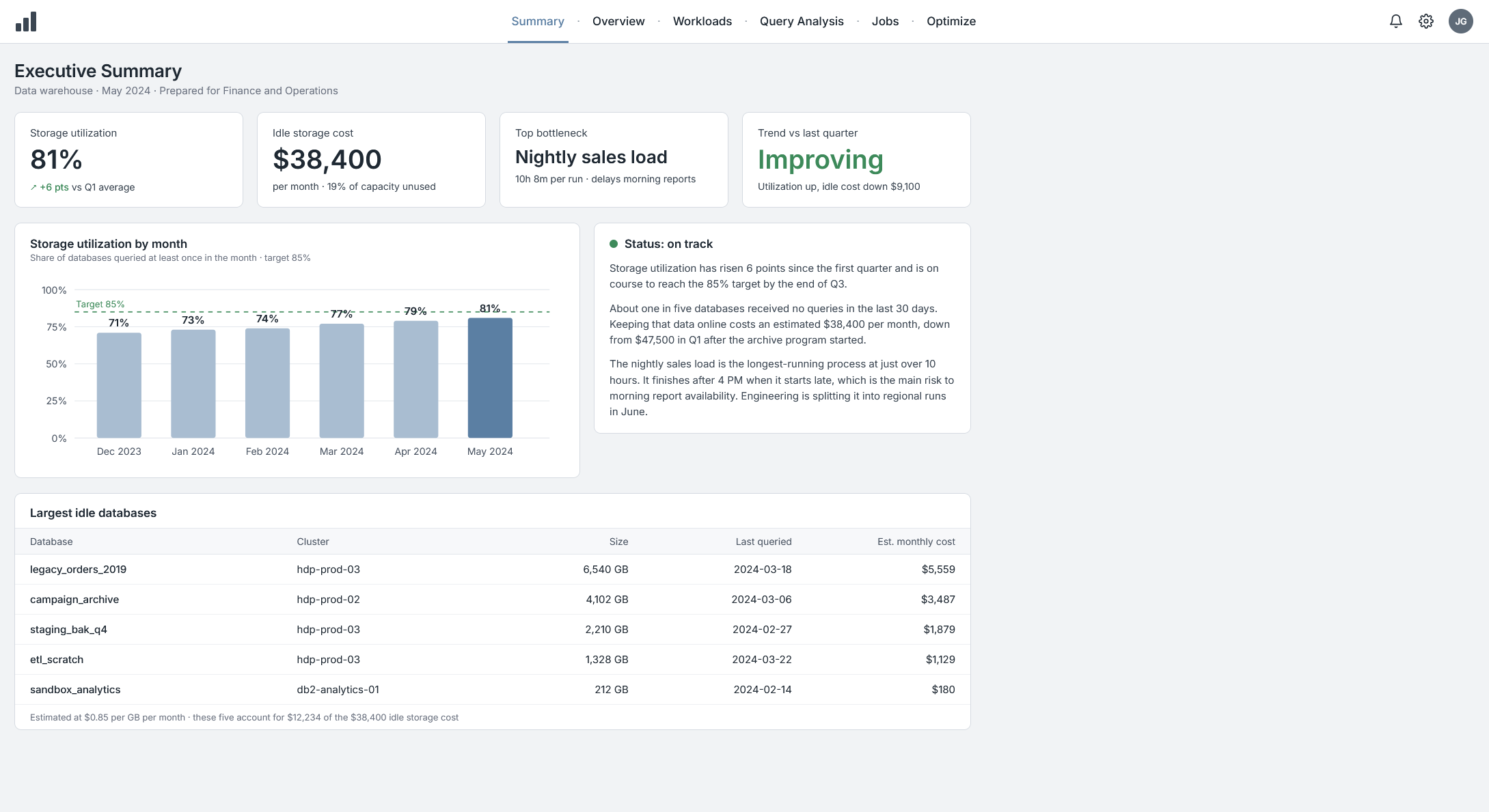Select the May 2024 utilization bar
The width and height of the screenshot is (1489, 812).
(x=490, y=378)
